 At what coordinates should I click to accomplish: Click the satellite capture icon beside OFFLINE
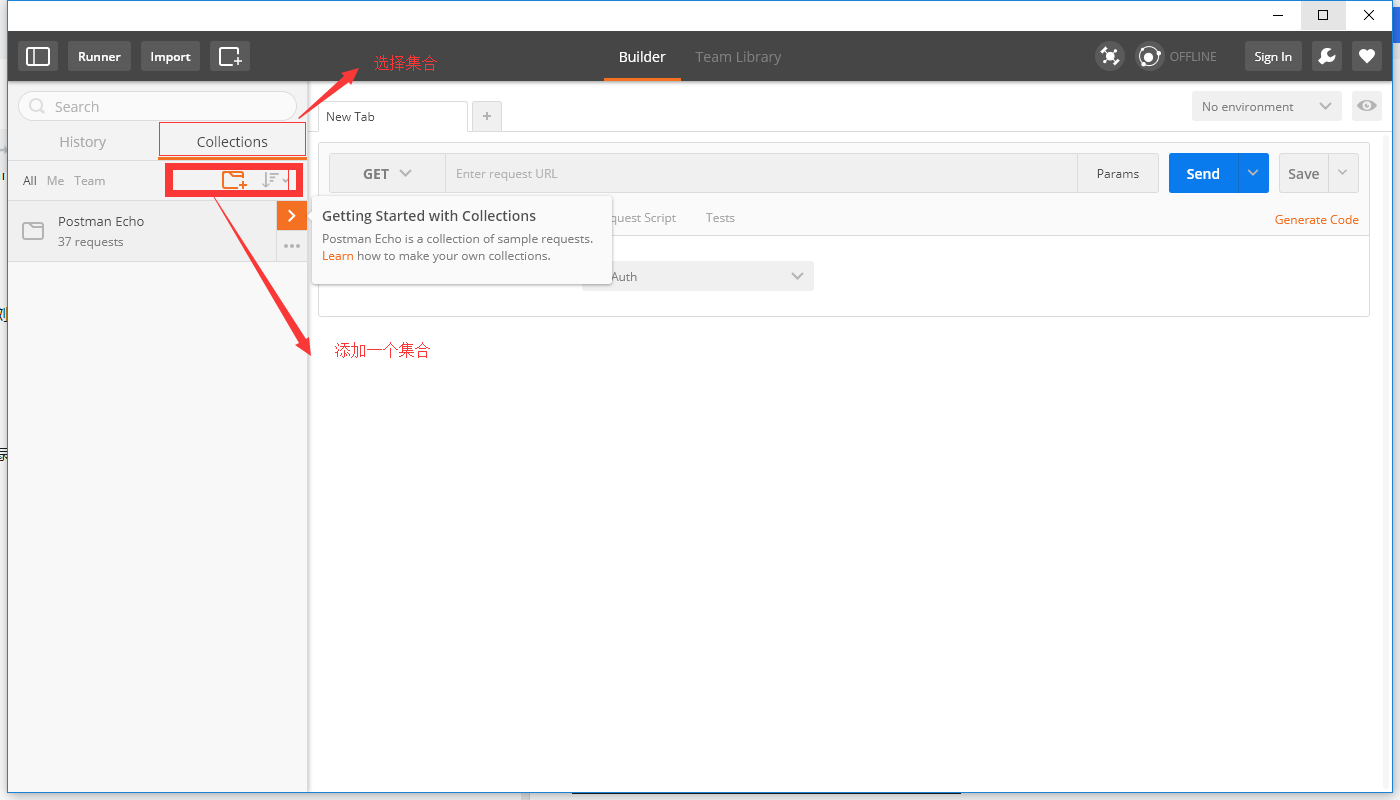[1109, 56]
